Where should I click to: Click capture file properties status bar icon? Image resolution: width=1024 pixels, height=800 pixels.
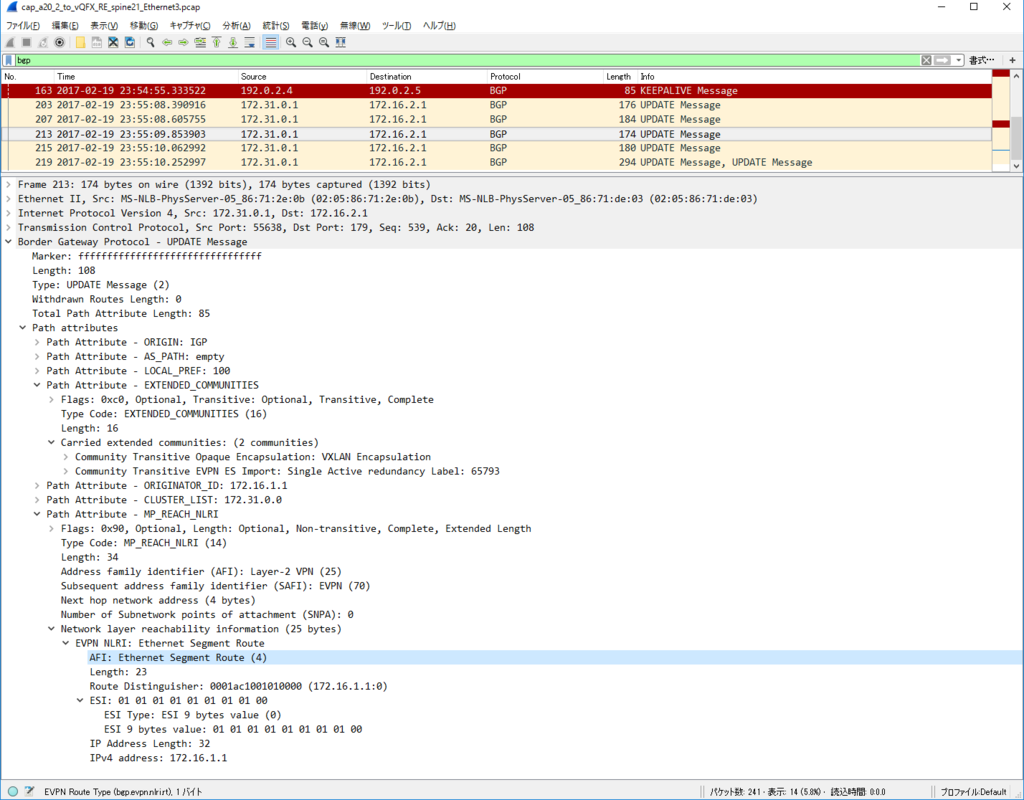pos(29,792)
